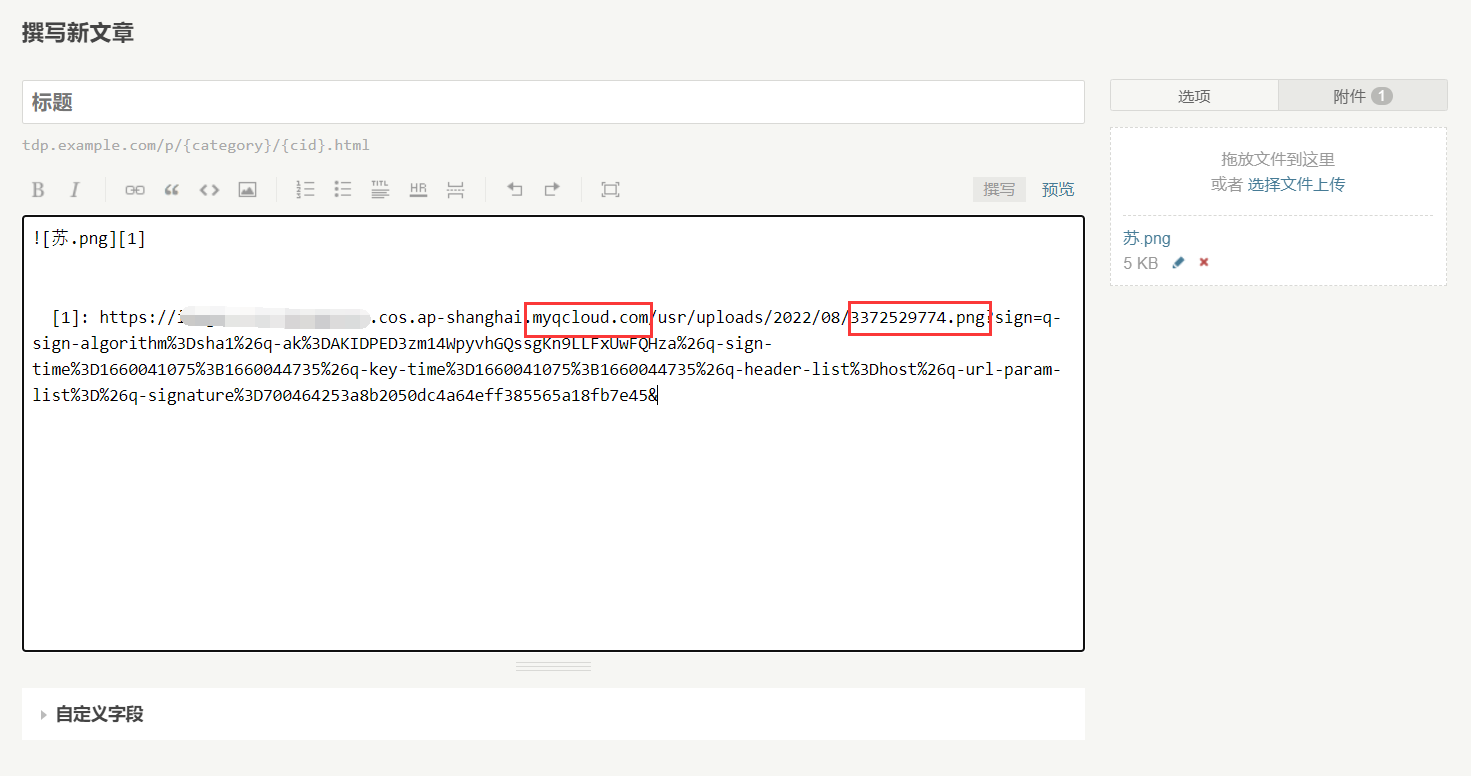
Task: Click the editor resize handle below text area
Action: [553, 666]
